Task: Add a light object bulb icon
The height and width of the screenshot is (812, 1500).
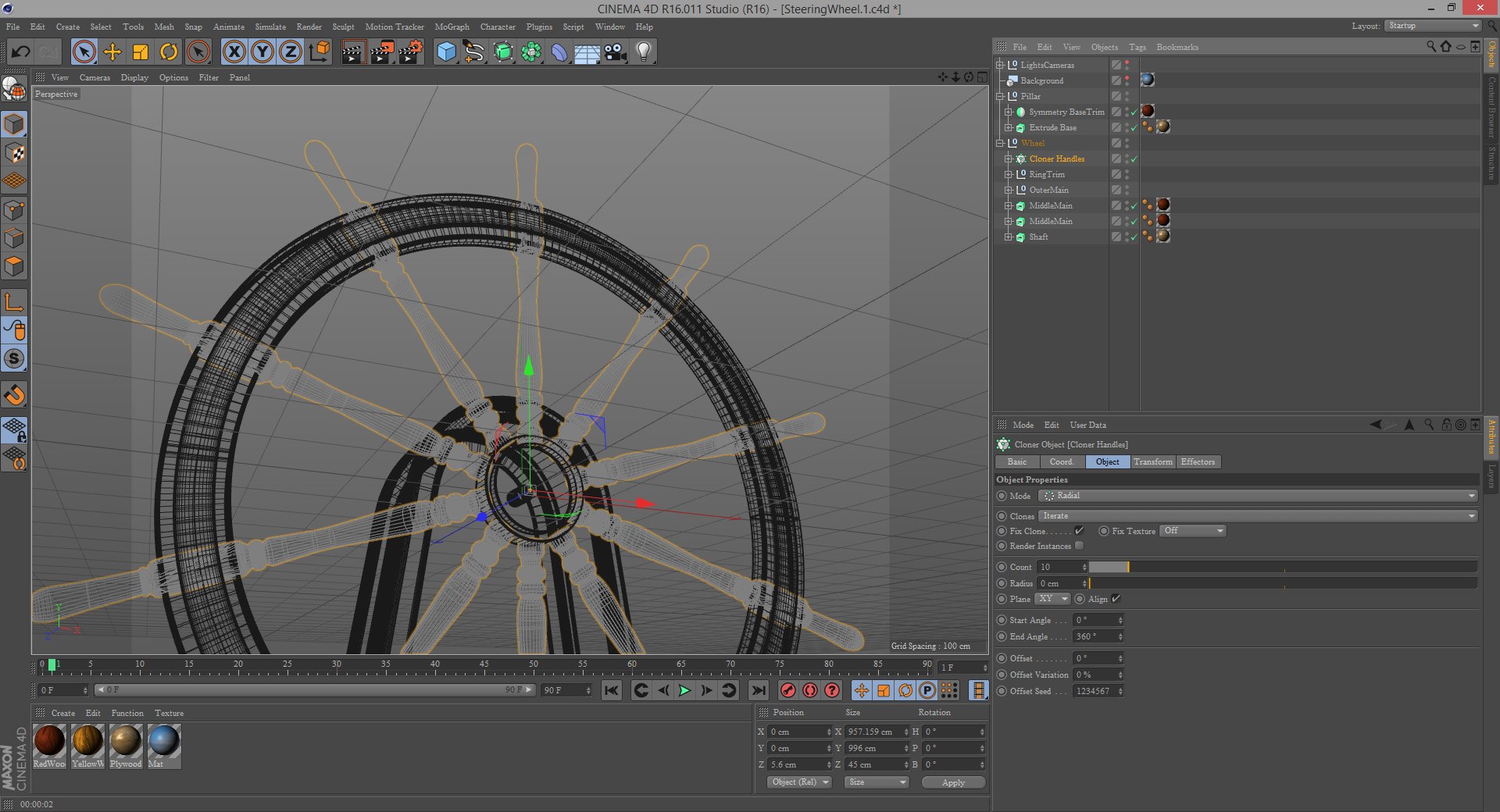Action: [x=644, y=52]
